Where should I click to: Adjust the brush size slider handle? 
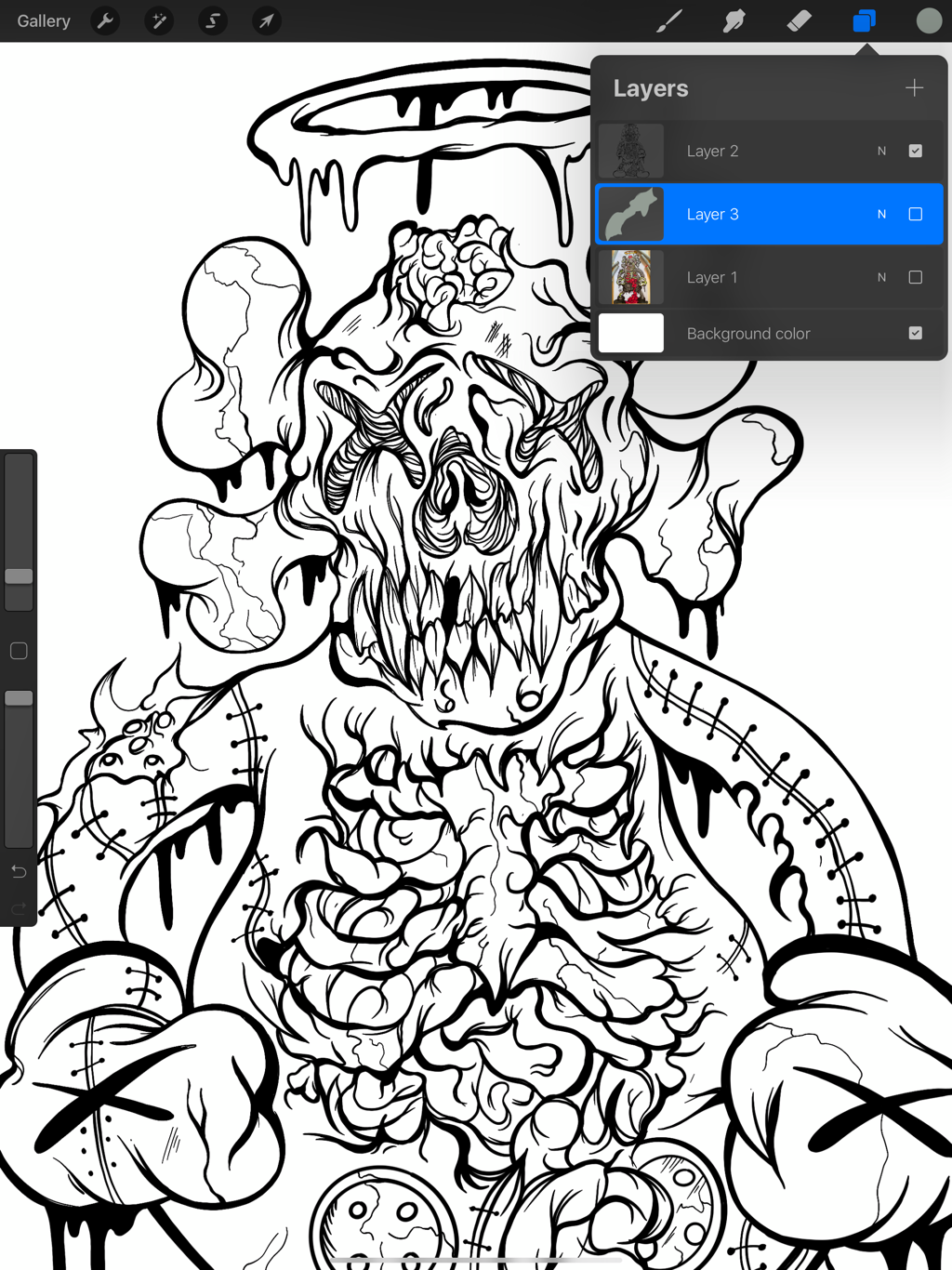[19, 576]
